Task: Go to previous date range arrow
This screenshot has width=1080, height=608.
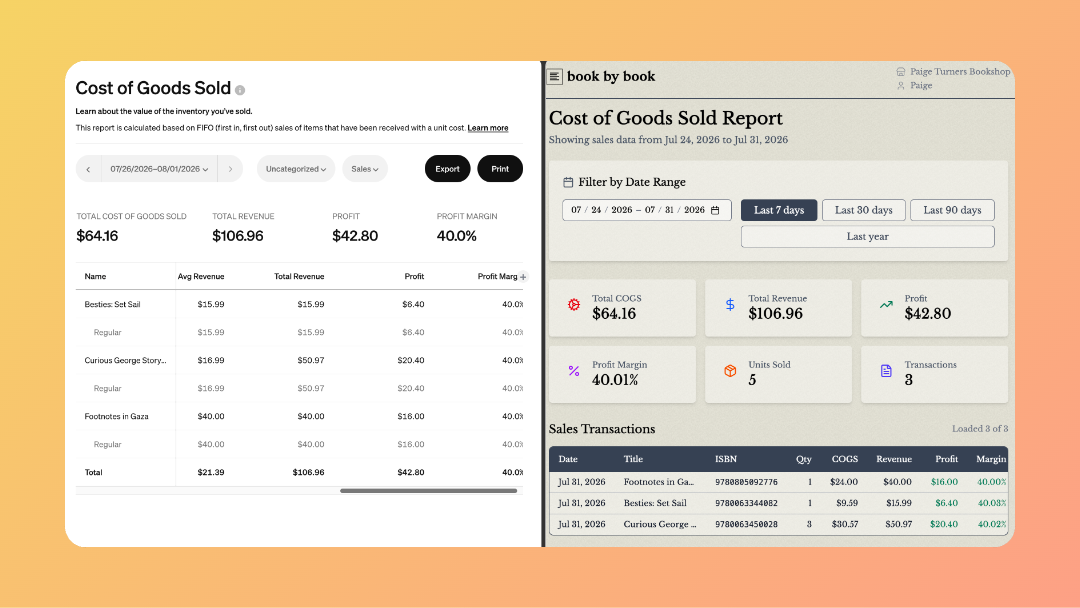Action: (x=88, y=169)
